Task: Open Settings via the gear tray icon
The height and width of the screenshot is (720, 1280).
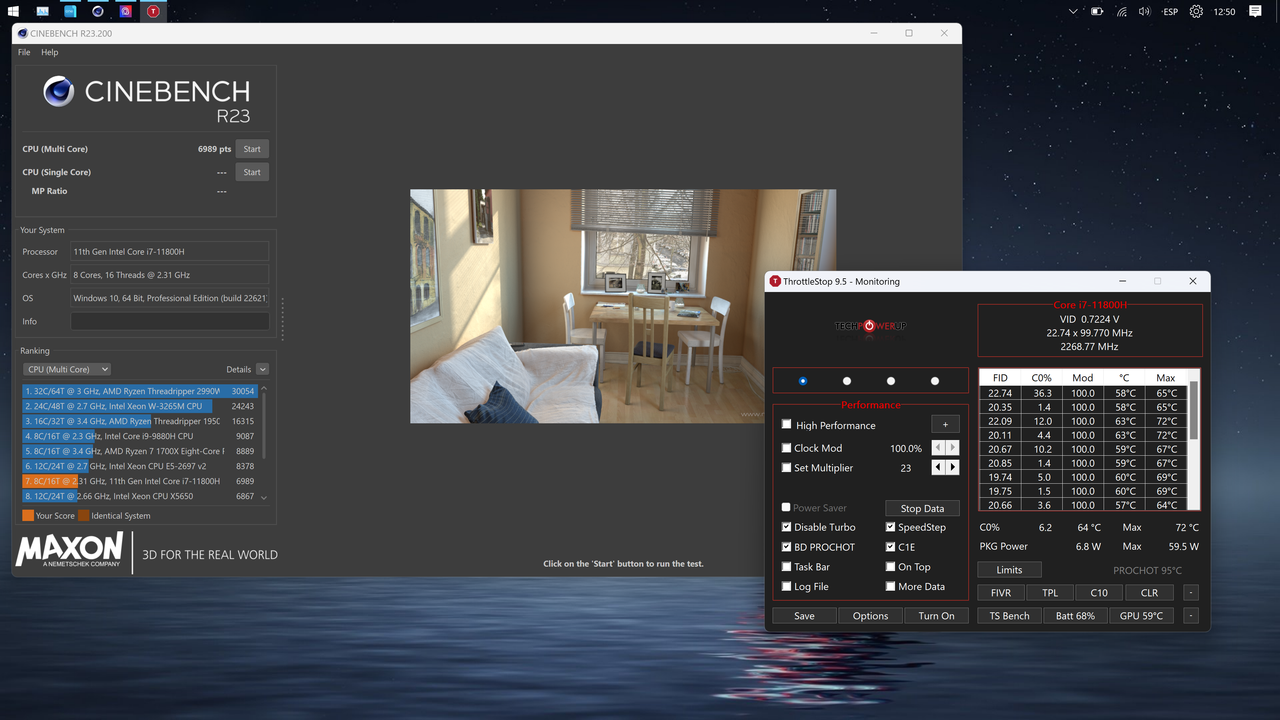Action: [x=1196, y=11]
